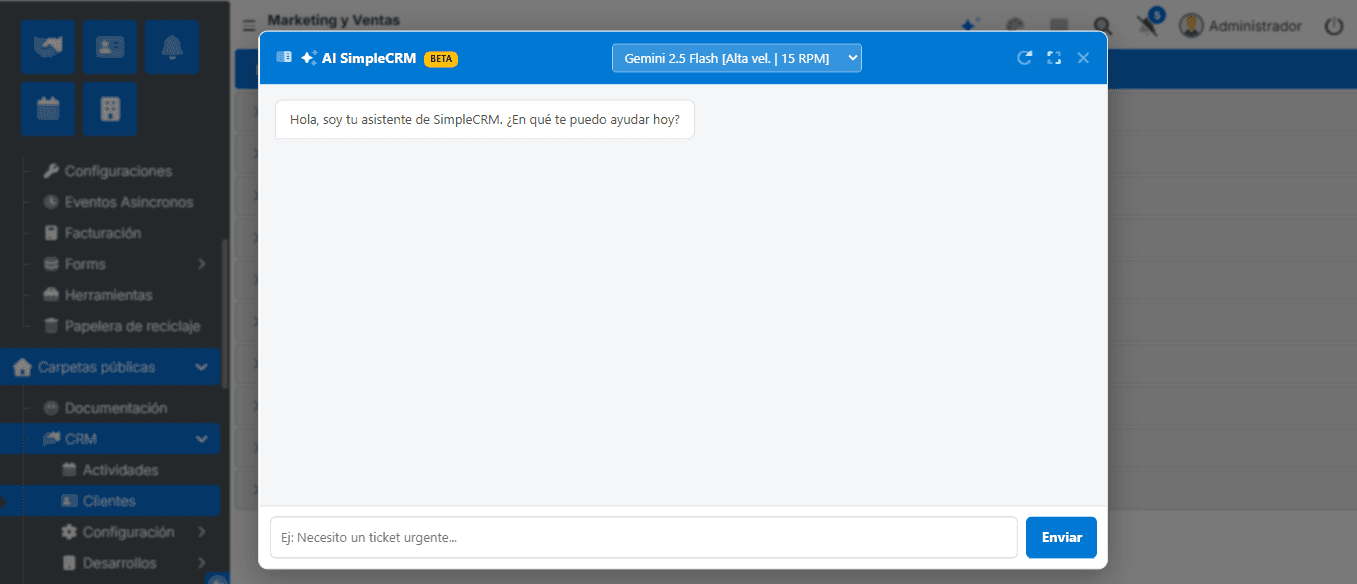Open the calendar shortcut tile
The image size is (1357, 584).
(48, 109)
